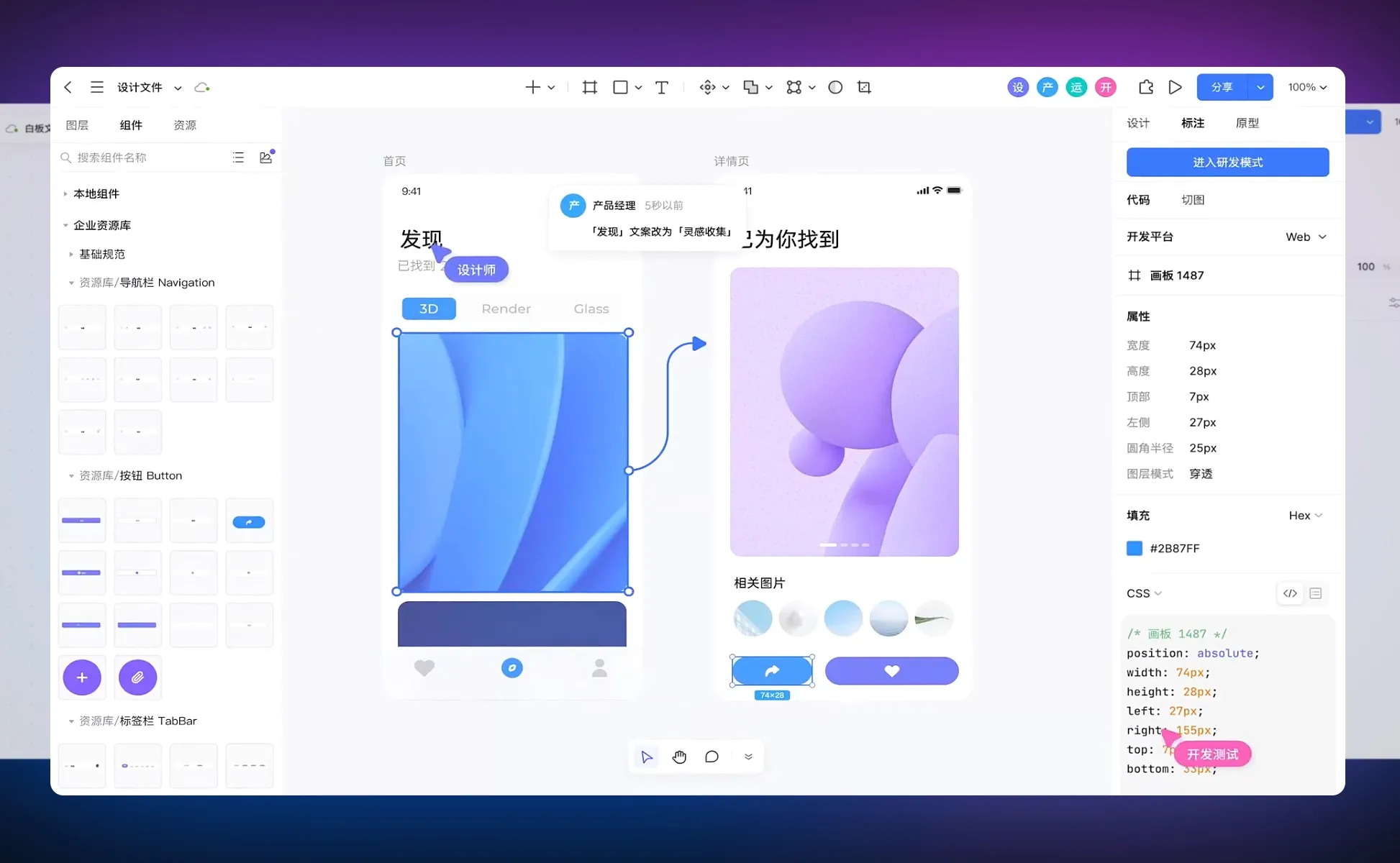
Task: Open the hamburger main menu
Action: tap(96, 87)
